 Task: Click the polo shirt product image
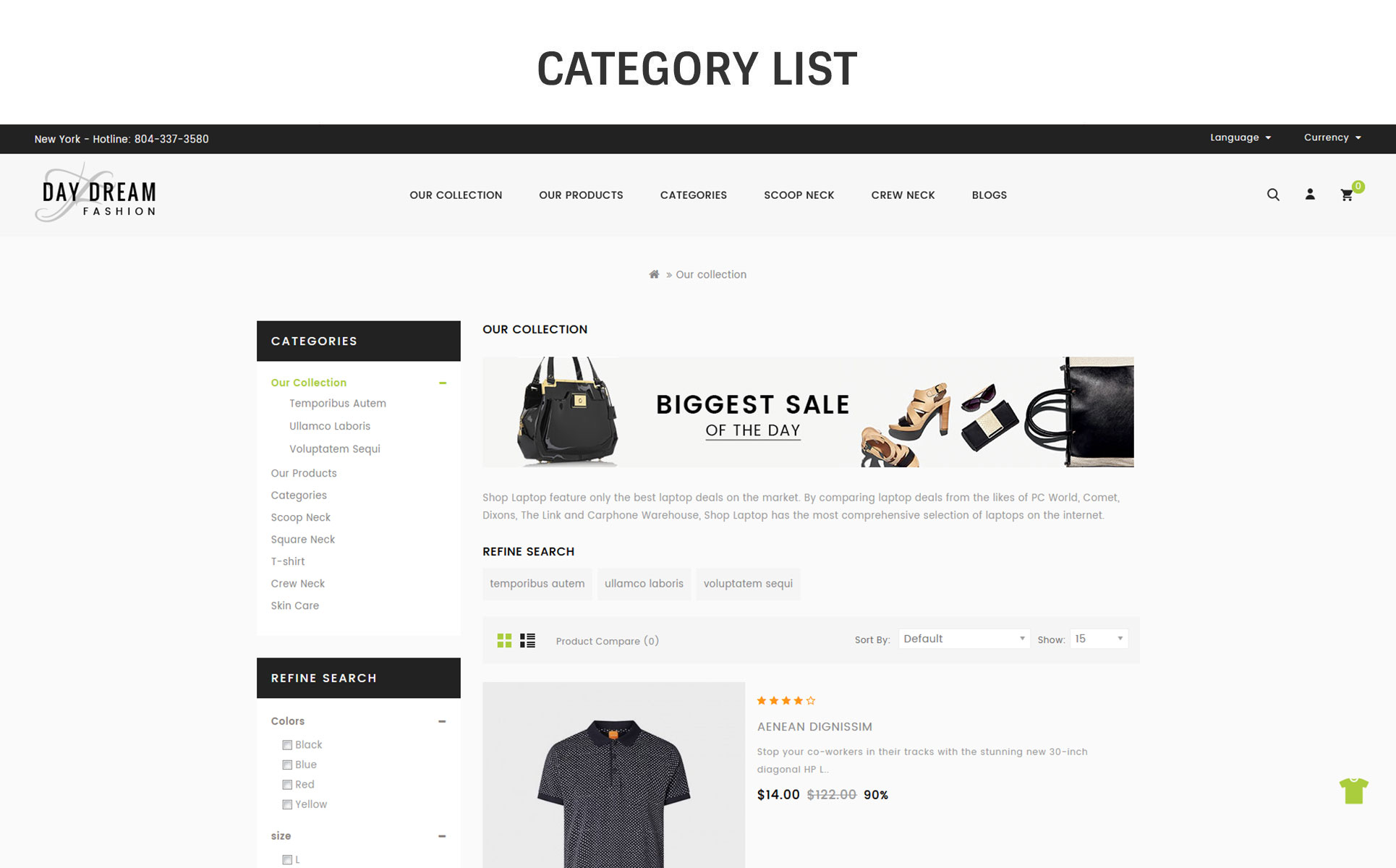click(x=613, y=775)
